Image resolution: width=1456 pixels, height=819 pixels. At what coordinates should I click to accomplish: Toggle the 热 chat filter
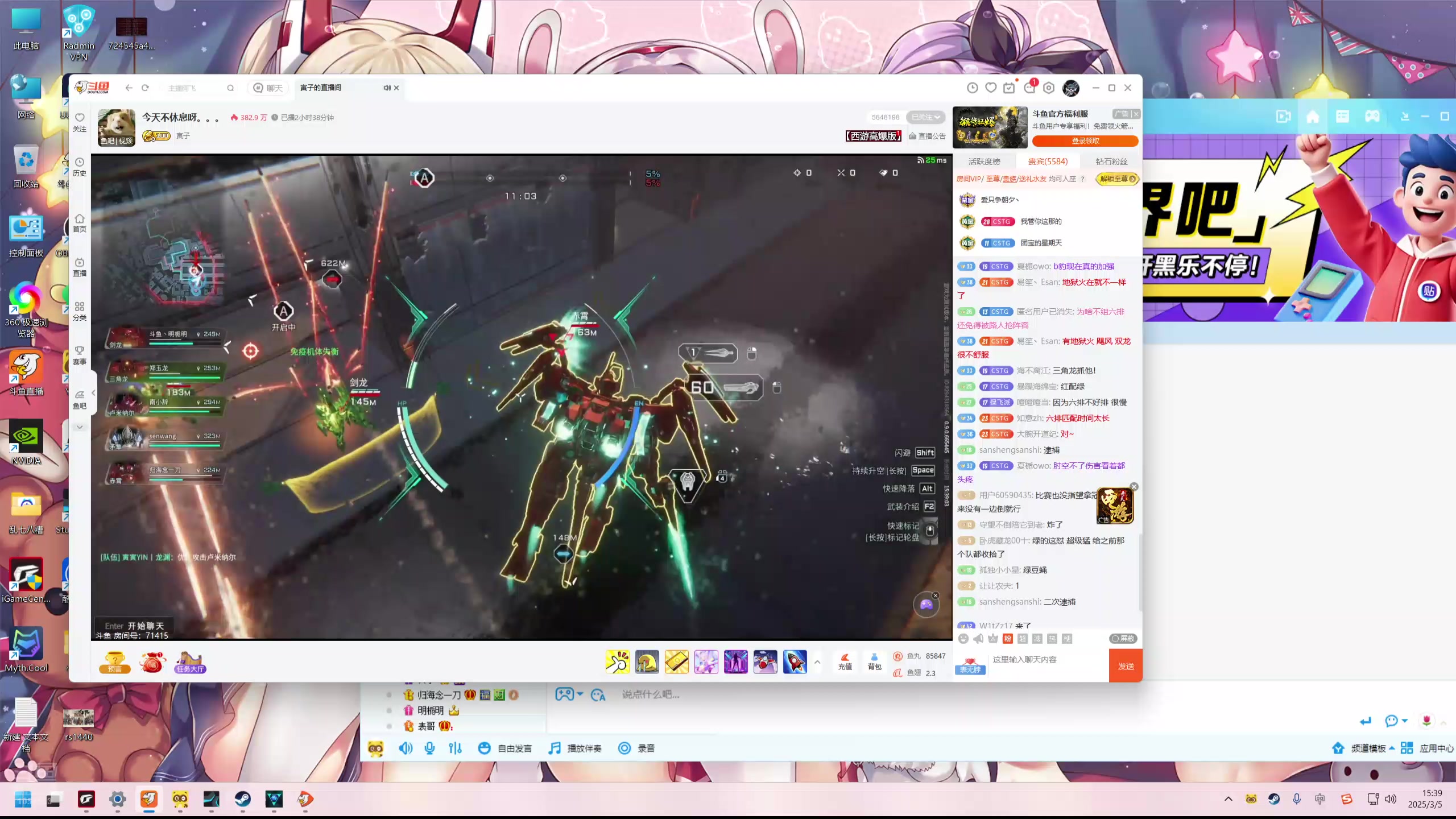(1052, 639)
